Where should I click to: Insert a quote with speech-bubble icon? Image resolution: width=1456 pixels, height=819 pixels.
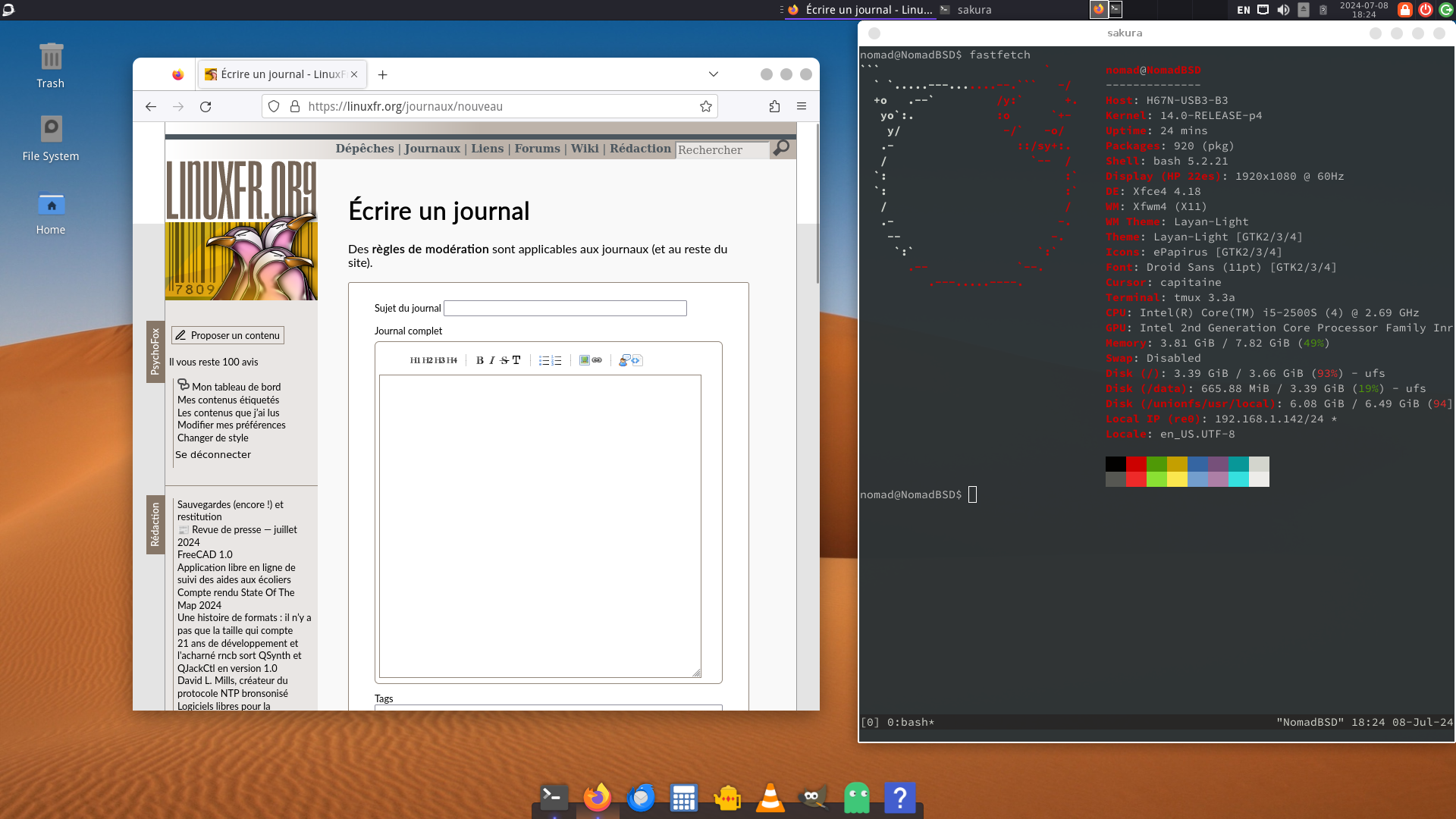624,360
